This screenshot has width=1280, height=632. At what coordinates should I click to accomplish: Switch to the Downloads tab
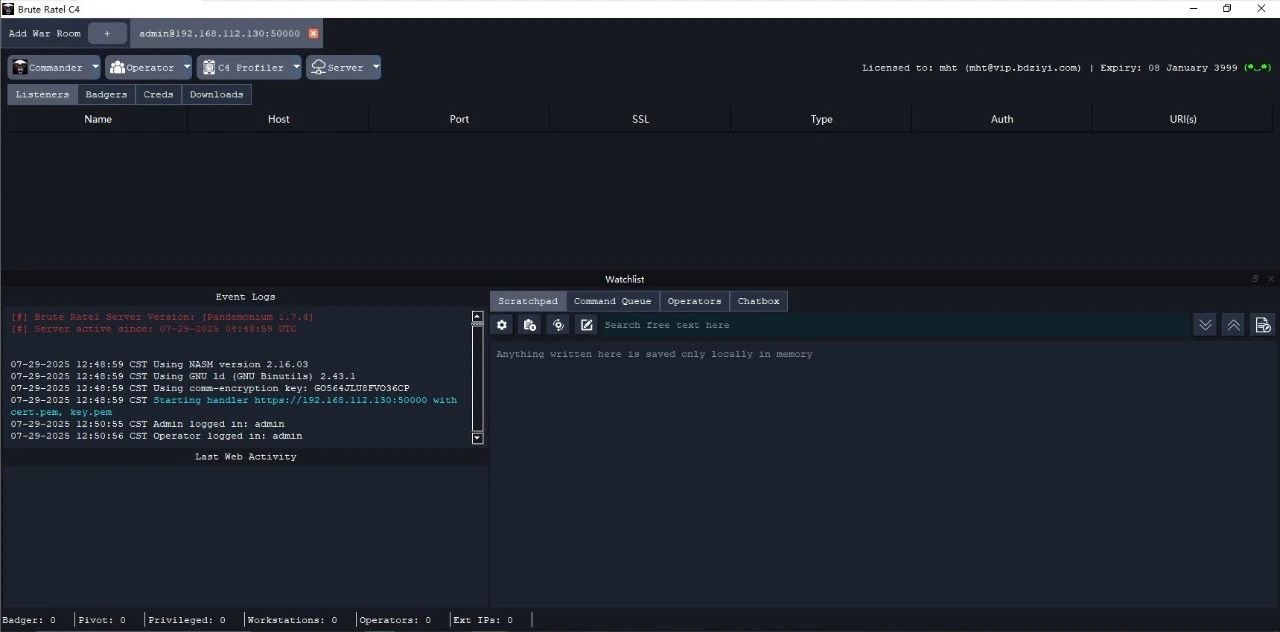click(216, 94)
